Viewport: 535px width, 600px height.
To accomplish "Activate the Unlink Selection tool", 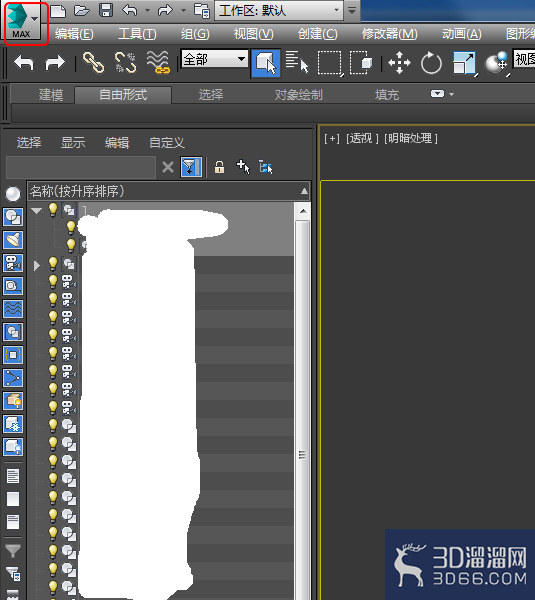I will tap(126, 62).
